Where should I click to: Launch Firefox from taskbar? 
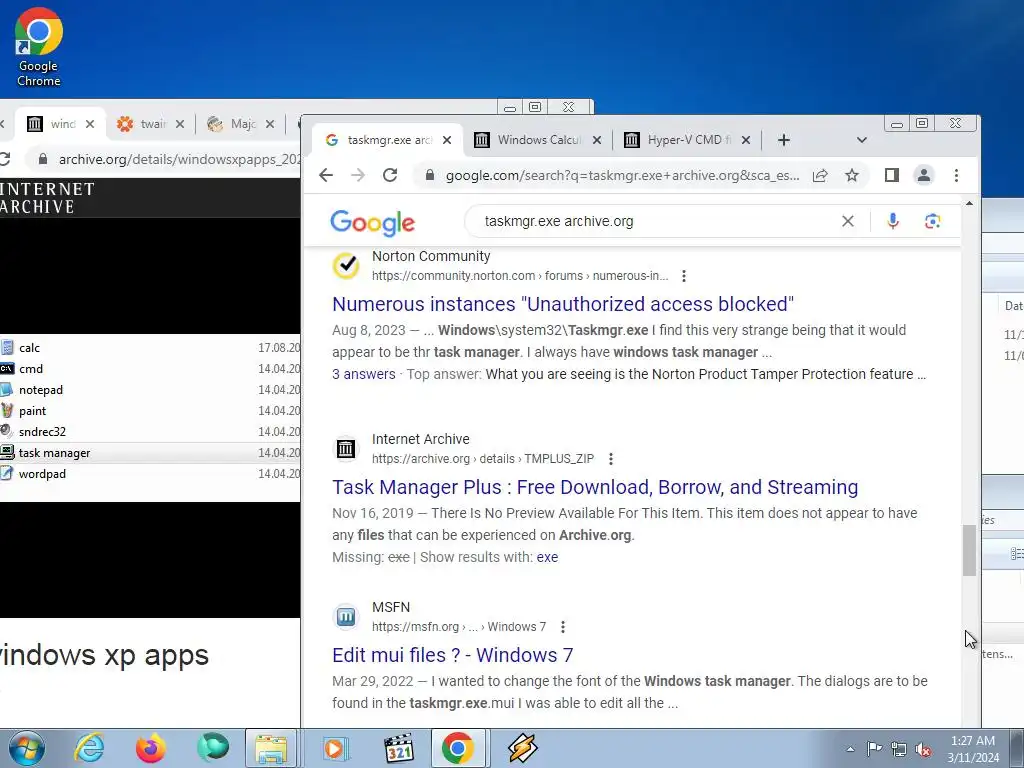click(x=151, y=748)
